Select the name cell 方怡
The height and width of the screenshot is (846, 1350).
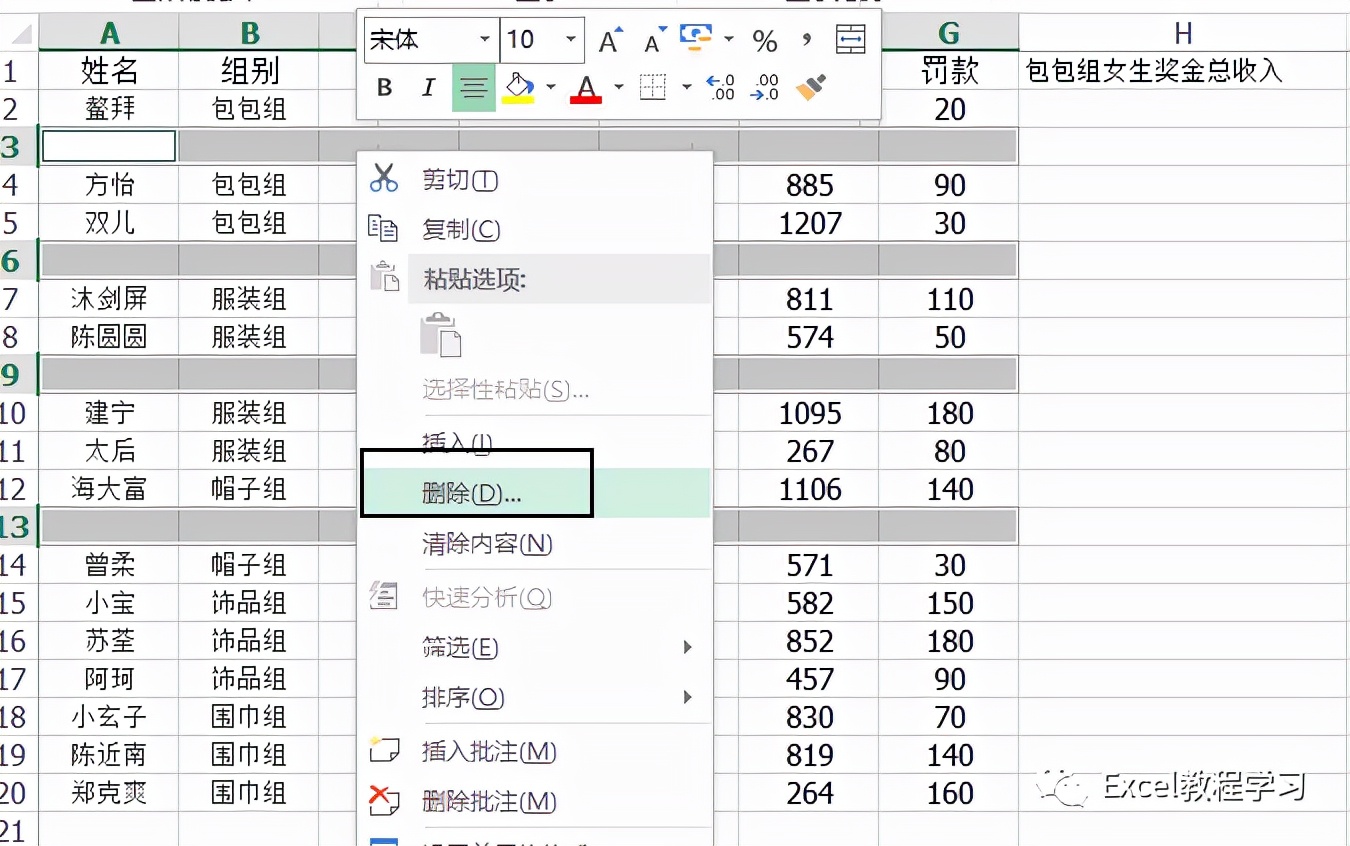tap(109, 185)
